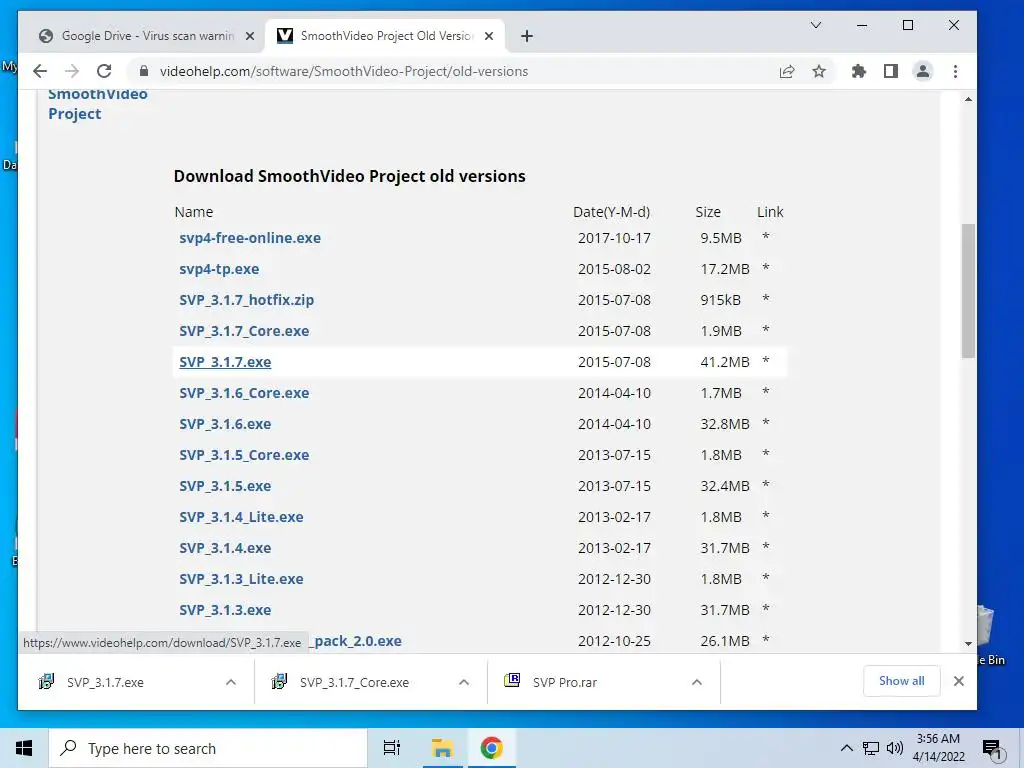Click the SVP_3.1.7.exe link in the list
Image resolution: width=1024 pixels, height=768 pixels.
click(225, 362)
